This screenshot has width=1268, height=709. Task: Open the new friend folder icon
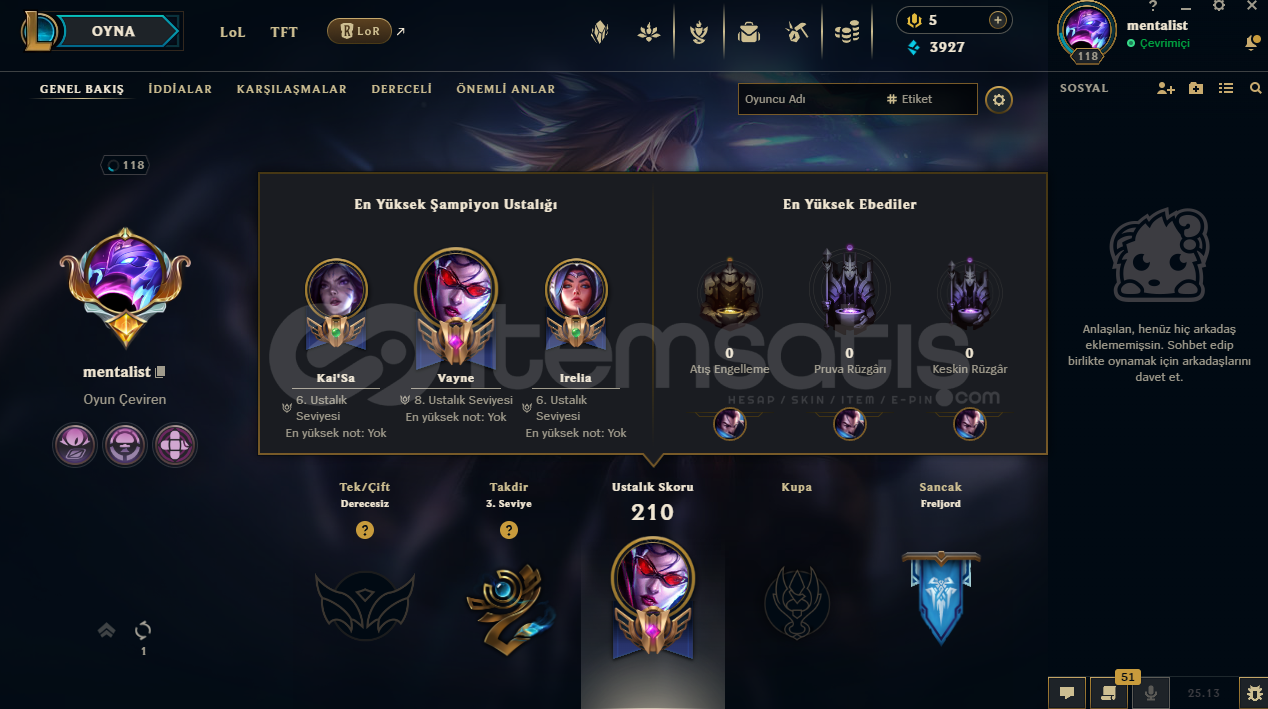point(1196,88)
